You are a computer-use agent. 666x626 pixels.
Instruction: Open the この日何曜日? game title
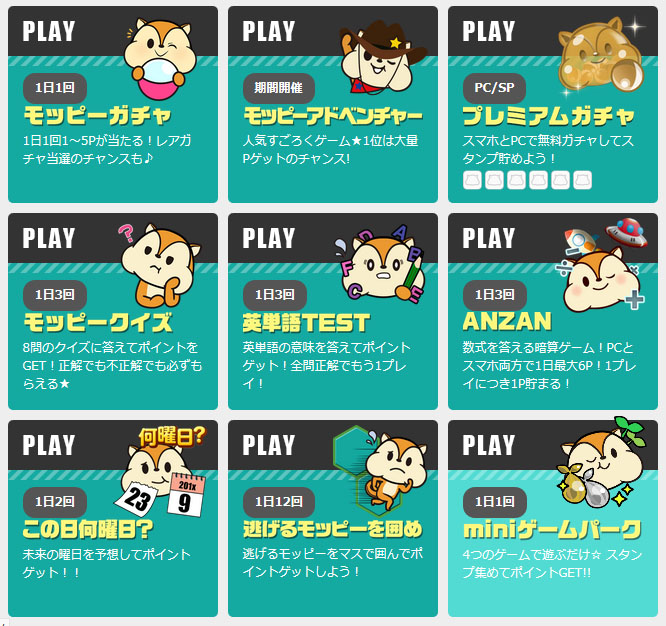[x=88, y=529]
